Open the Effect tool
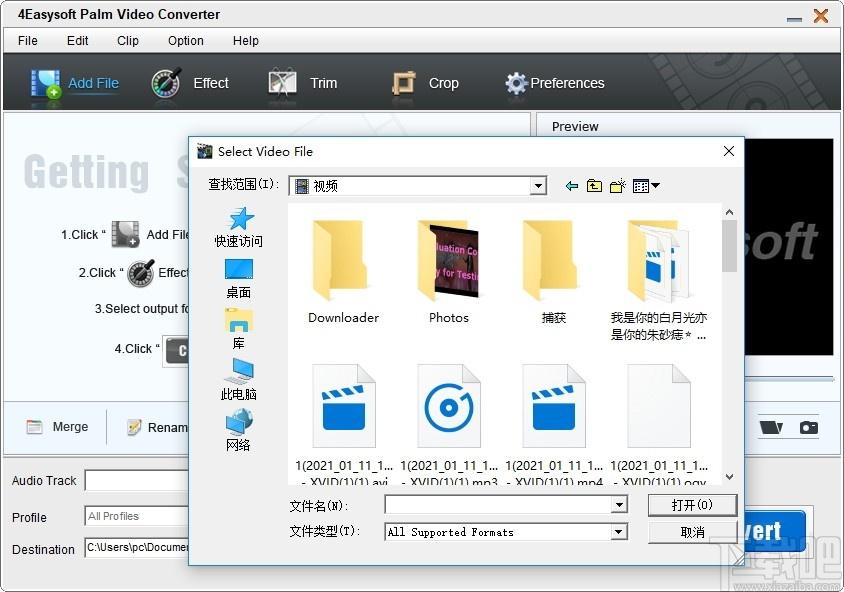Image resolution: width=844 pixels, height=592 pixels. [x=167, y=83]
